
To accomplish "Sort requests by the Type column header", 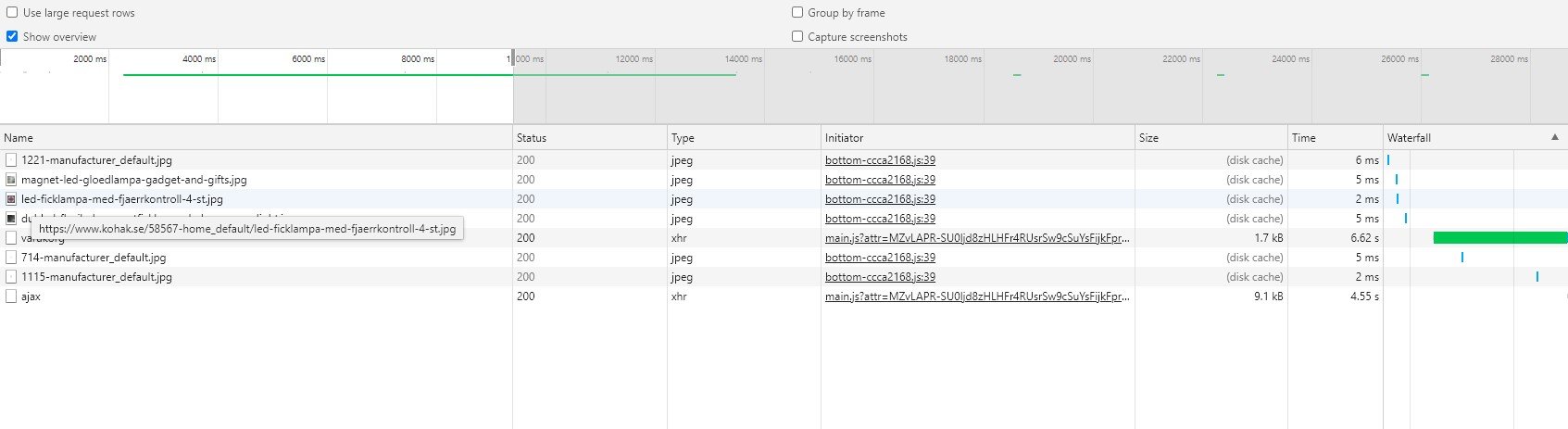I will 683,138.
